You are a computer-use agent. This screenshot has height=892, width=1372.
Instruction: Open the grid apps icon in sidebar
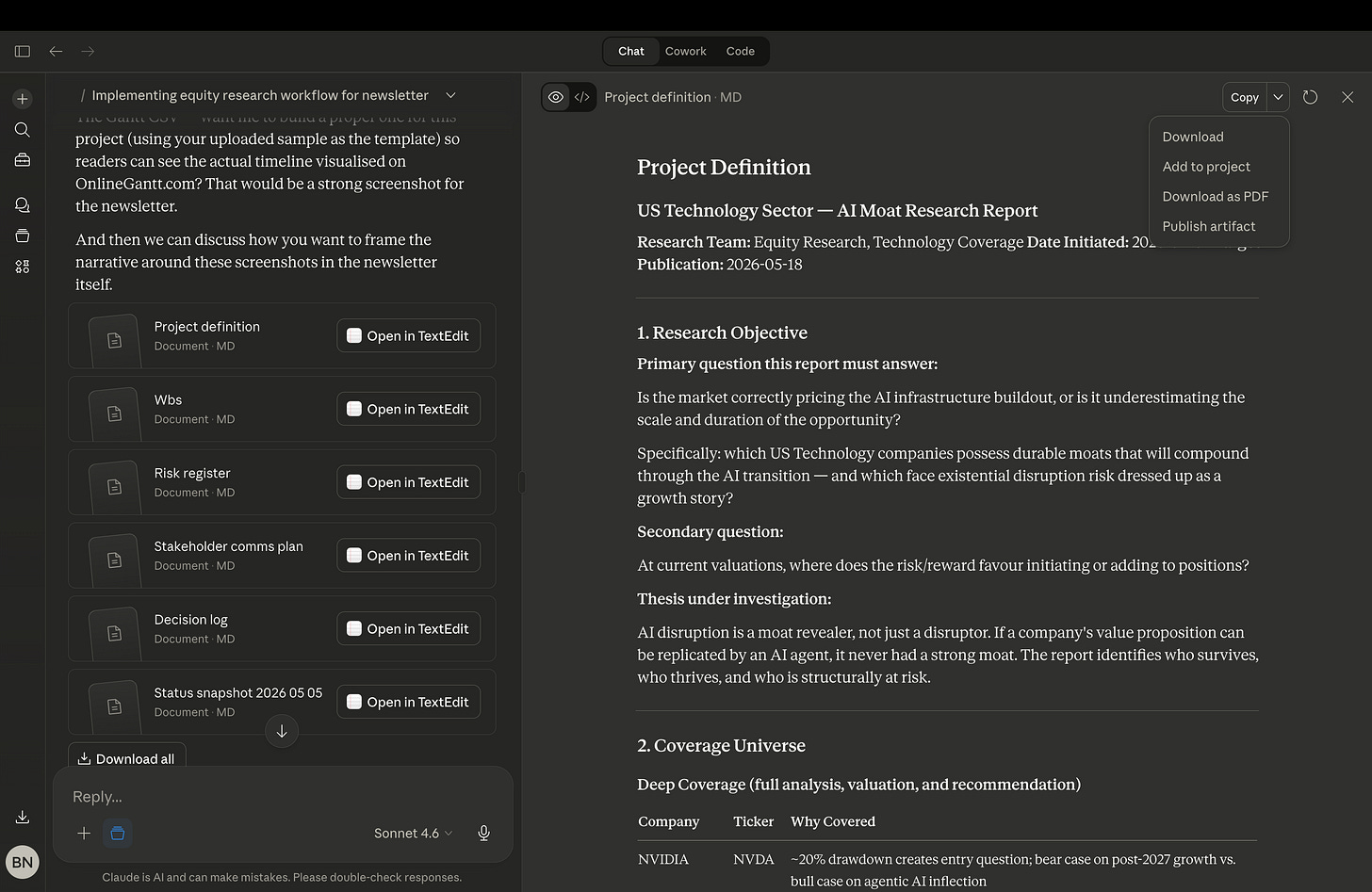coord(23,267)
